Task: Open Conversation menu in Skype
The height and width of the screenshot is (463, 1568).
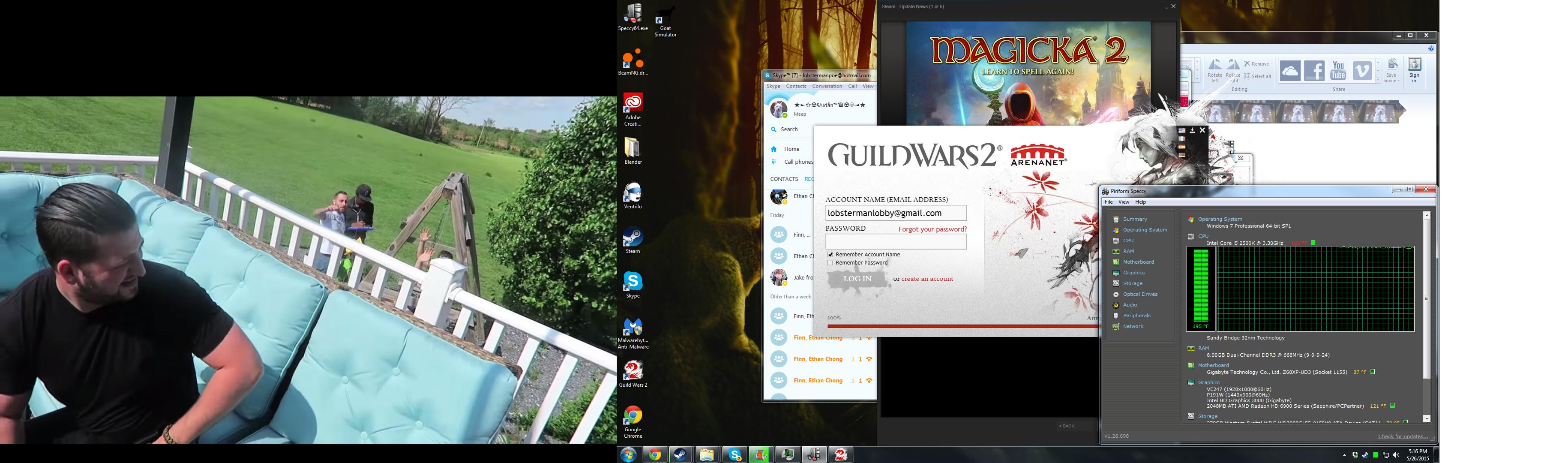Action: [x=827, y=87]
